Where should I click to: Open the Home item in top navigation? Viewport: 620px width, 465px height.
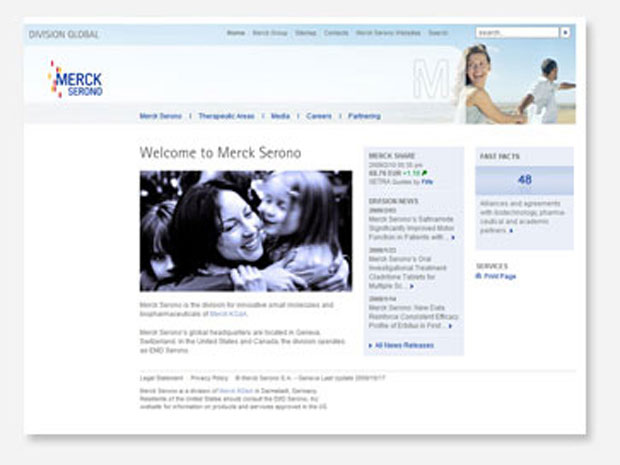[235, 33]
